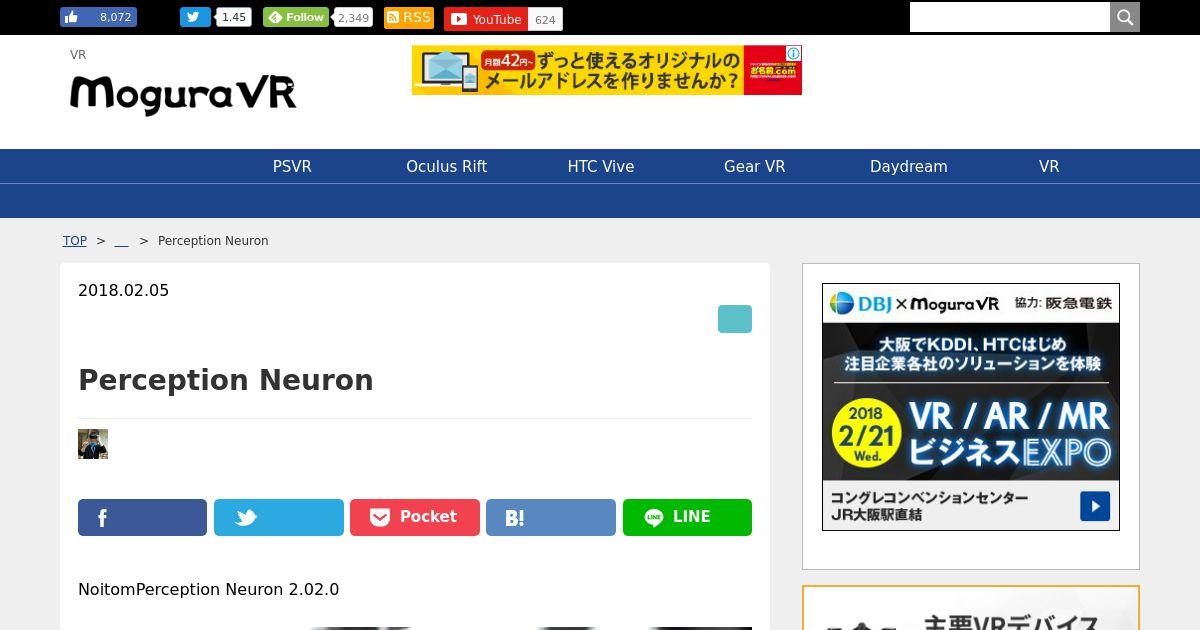The image size is (1200, 630).
Task: Save the article to Pocket
Action: pos(415,517)
